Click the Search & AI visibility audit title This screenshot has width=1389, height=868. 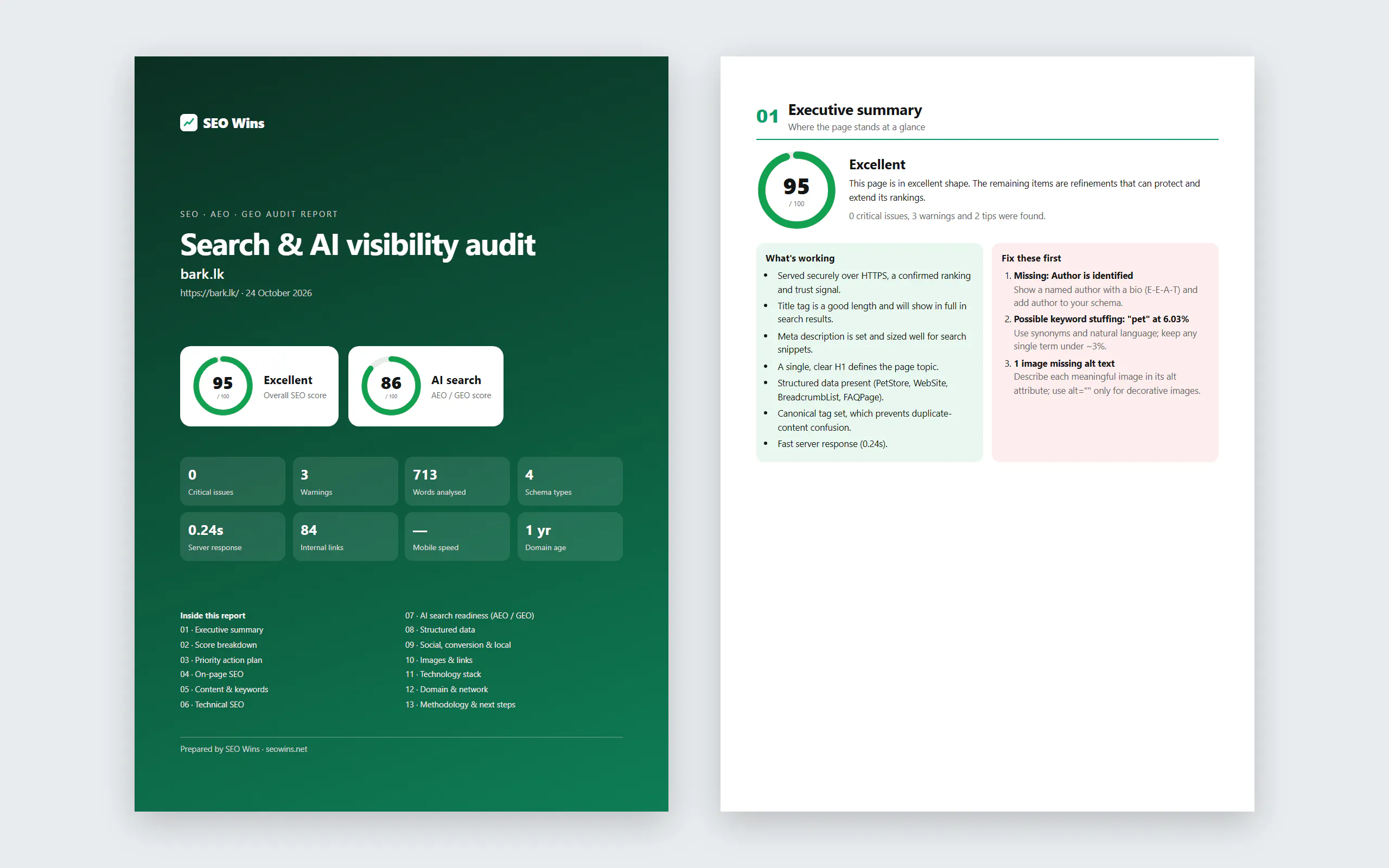[x=358, y=245]
